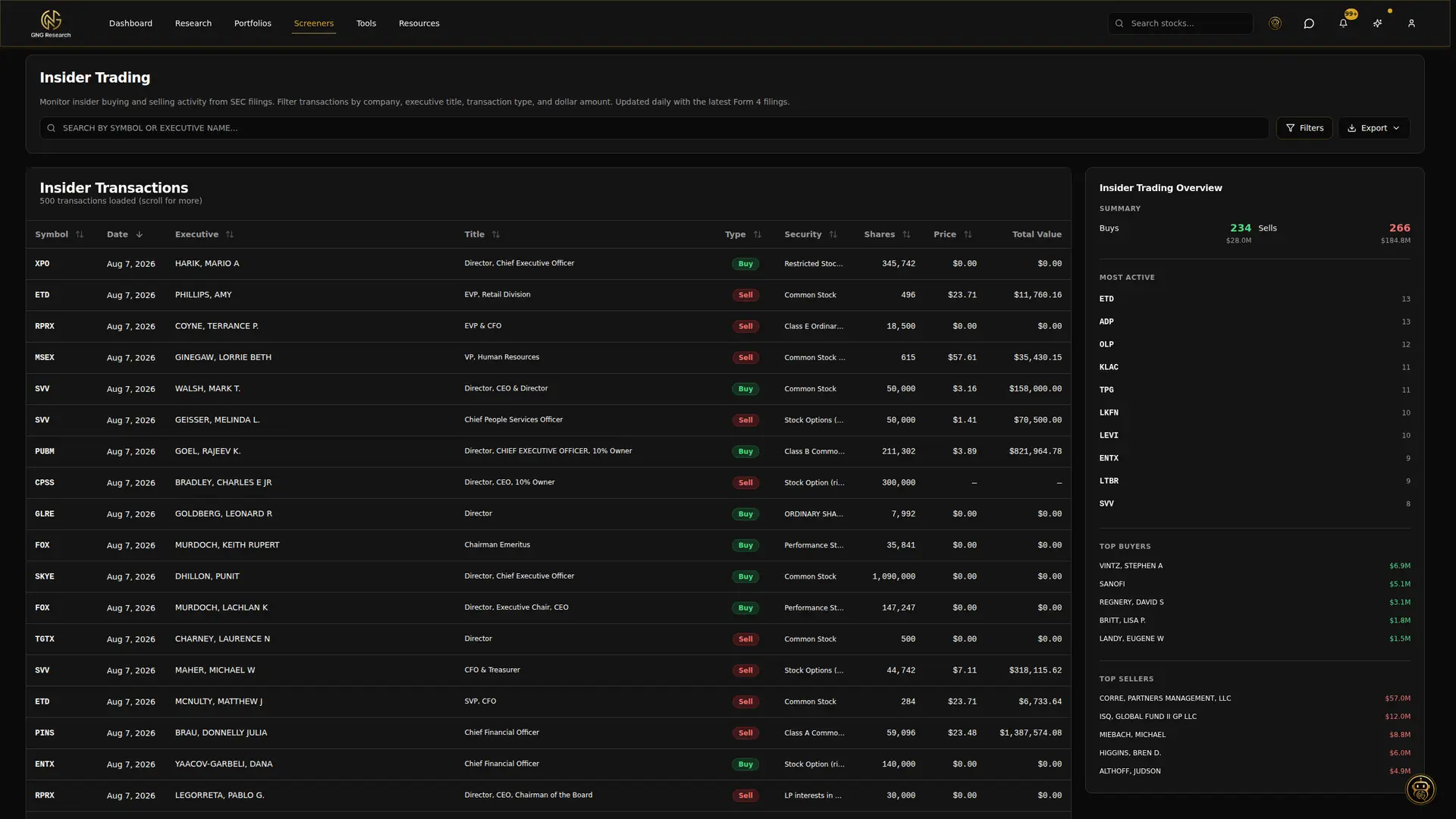Click total value $821,964.78
The width and height of the screenshot is (1456, 819).
point(1035,452)
